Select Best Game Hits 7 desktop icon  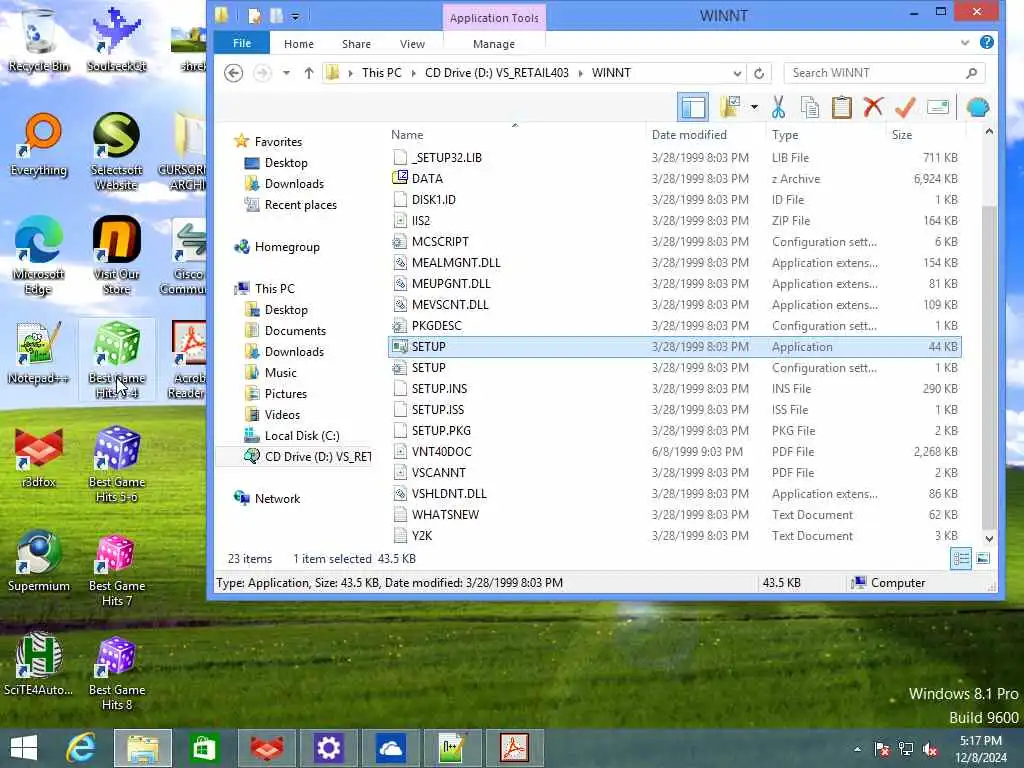pos(117,570)
